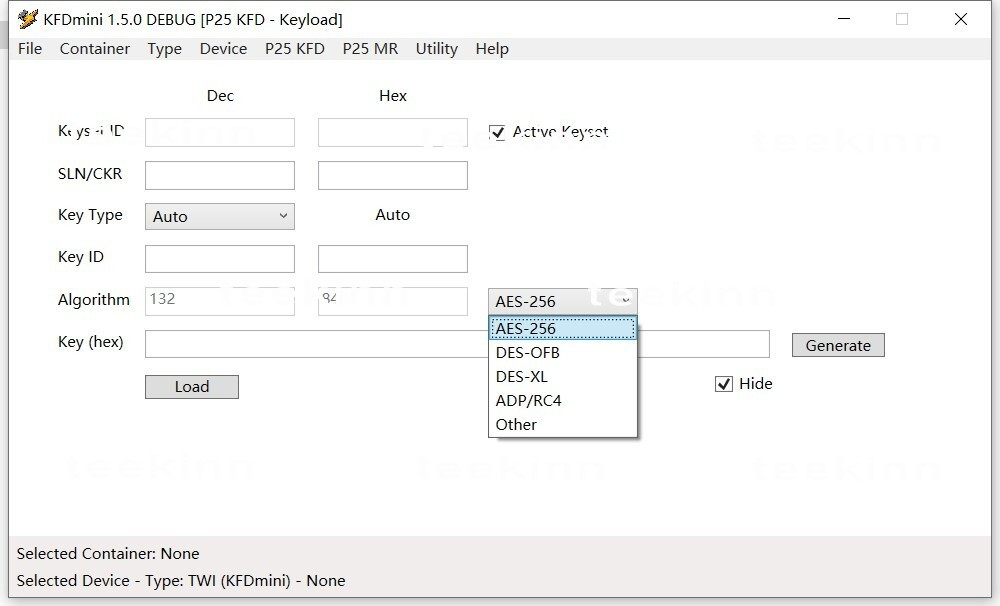Open the Utility menu
The width and height of the screenshot is (1000, 606).
click(436, 48)
